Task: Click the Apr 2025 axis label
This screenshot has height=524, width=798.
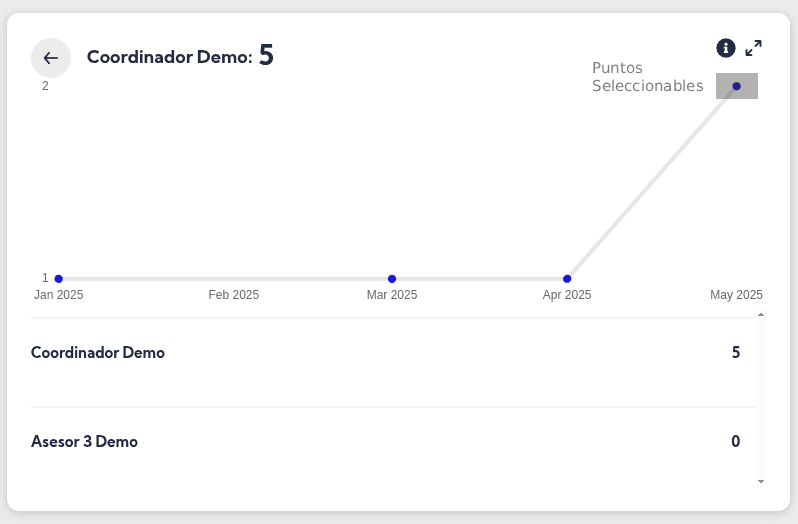Action: [567, 295]
